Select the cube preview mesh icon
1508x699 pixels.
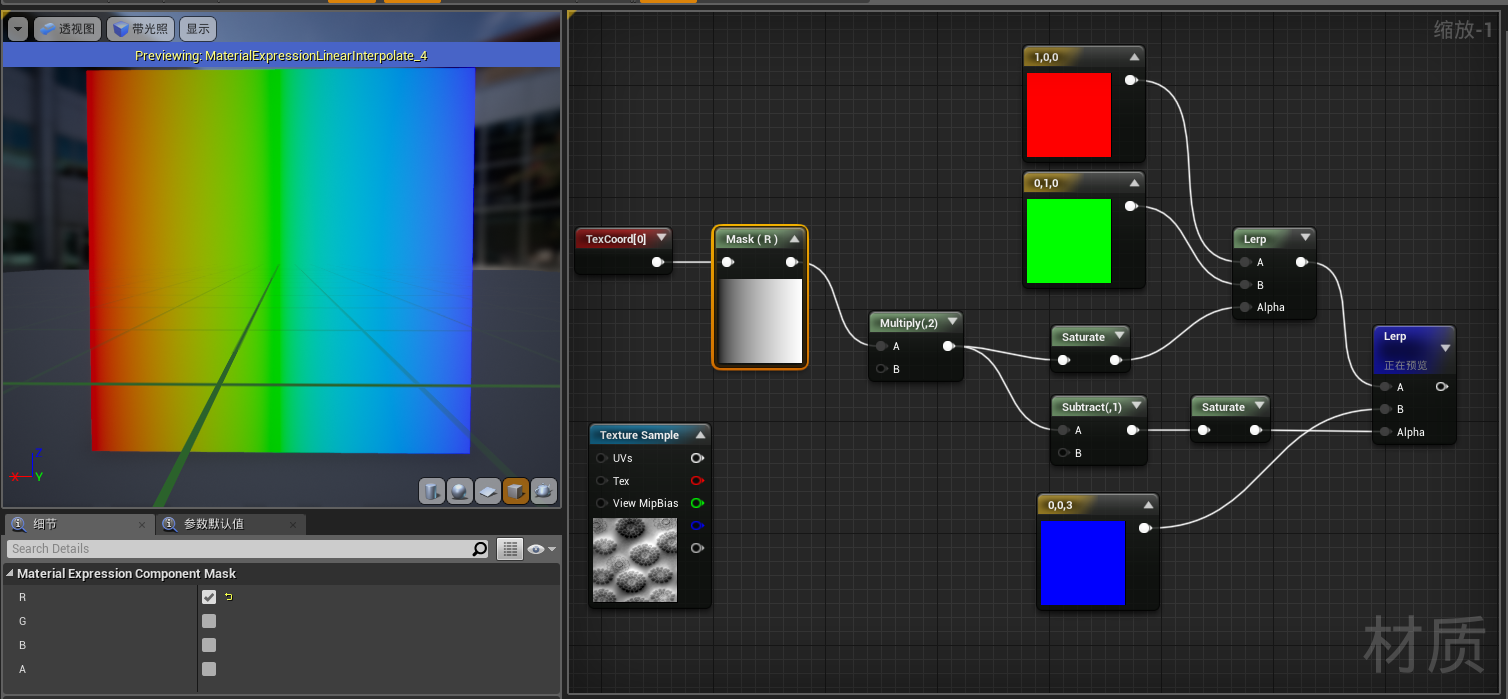(515, 491)
